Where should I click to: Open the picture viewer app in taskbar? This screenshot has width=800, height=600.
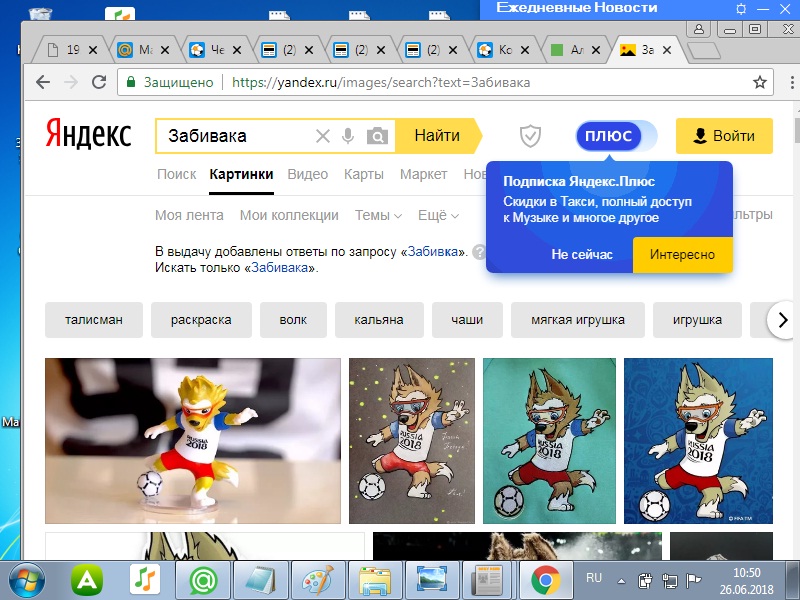point(432,580)
